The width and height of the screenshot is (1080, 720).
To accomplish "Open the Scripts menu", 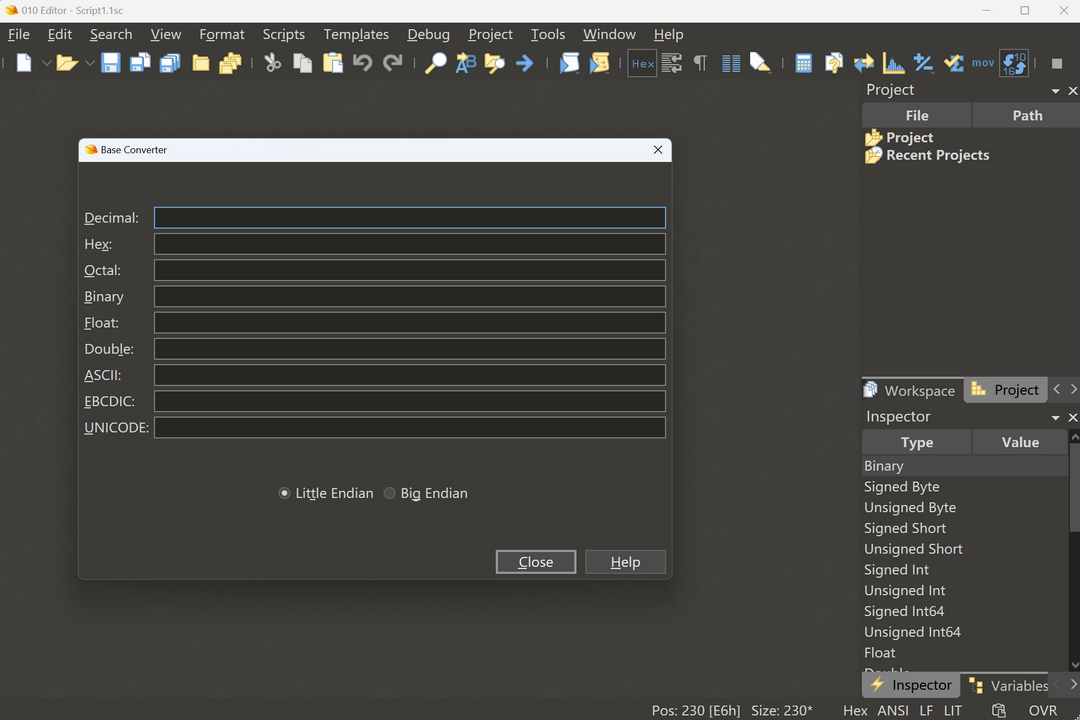I will [x=283, y=34].
